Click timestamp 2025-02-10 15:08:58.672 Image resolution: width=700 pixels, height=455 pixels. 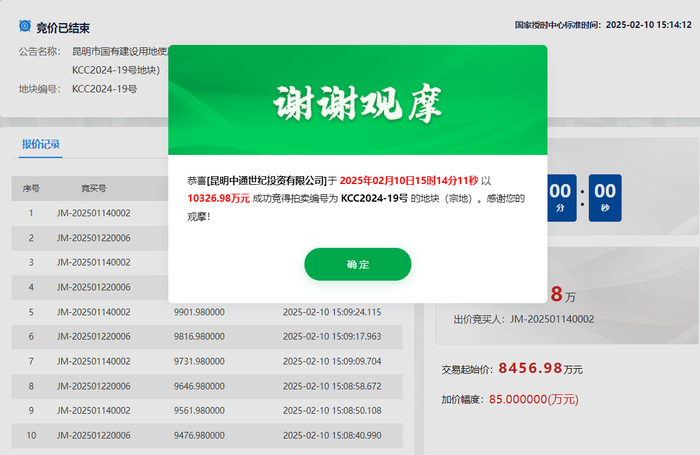tap(332, 386)
